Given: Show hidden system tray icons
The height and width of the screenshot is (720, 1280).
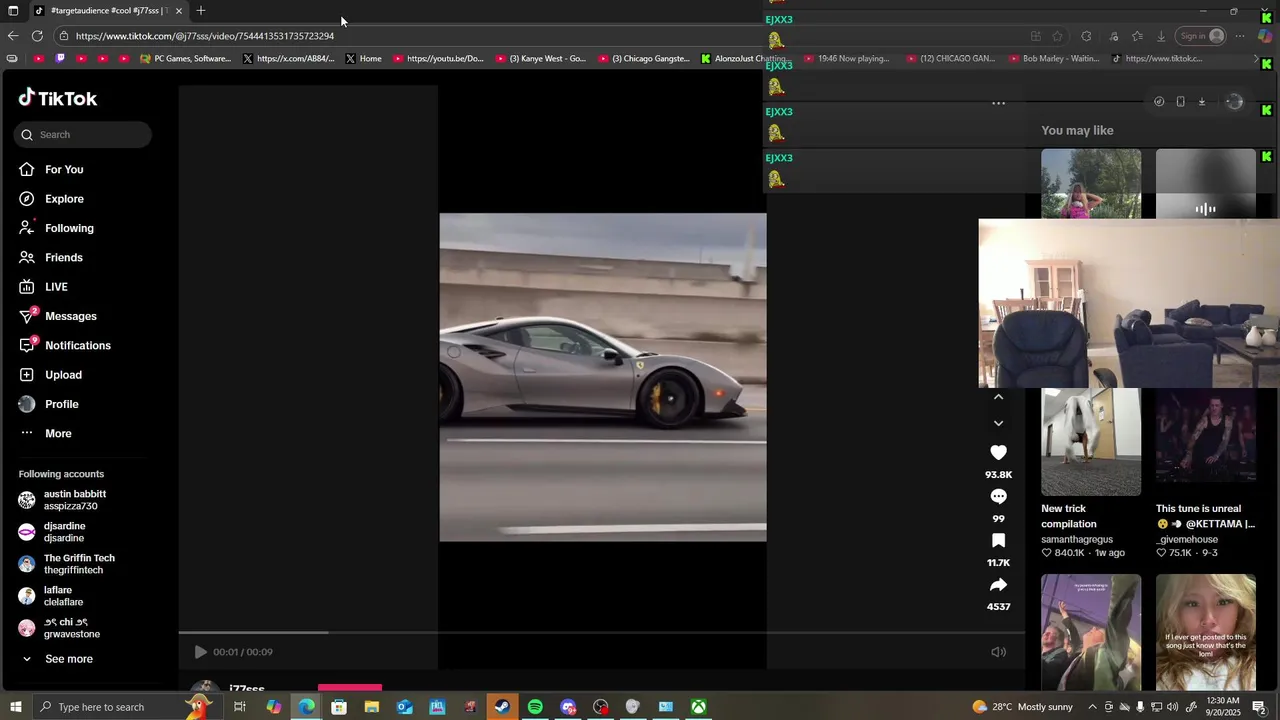Looking at the screenshot, I should 1092,707.
